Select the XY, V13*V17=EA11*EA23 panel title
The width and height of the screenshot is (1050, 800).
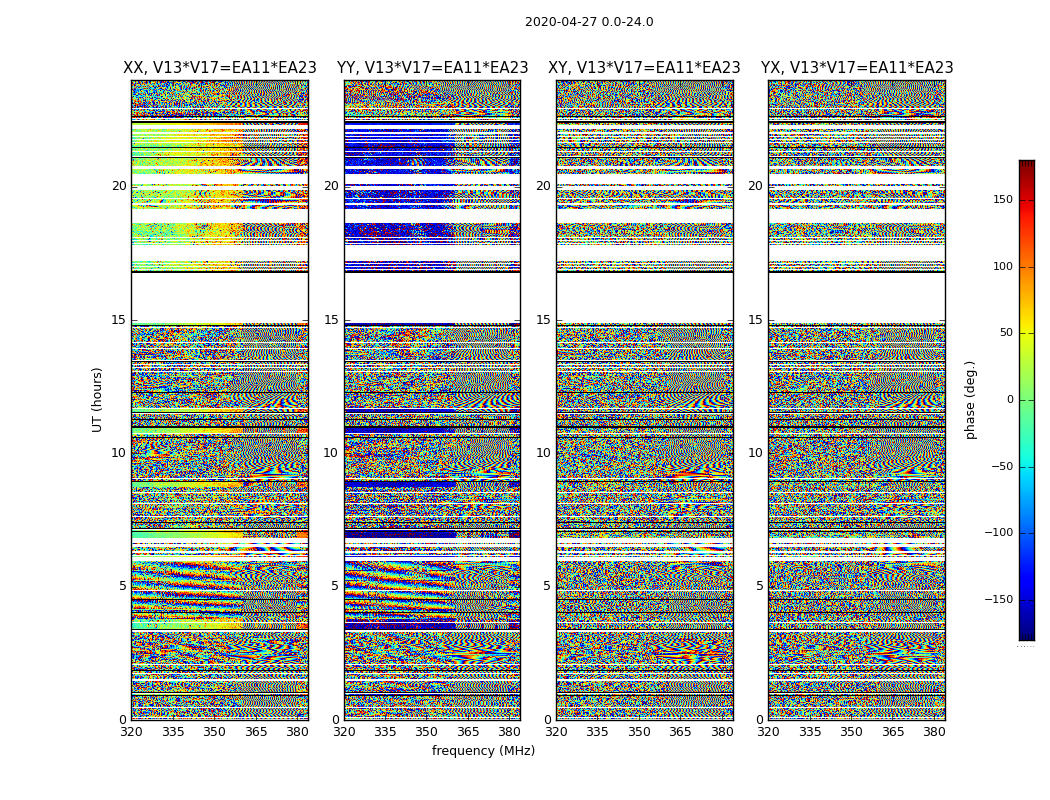pyautogui.click(x=644, y=68)
